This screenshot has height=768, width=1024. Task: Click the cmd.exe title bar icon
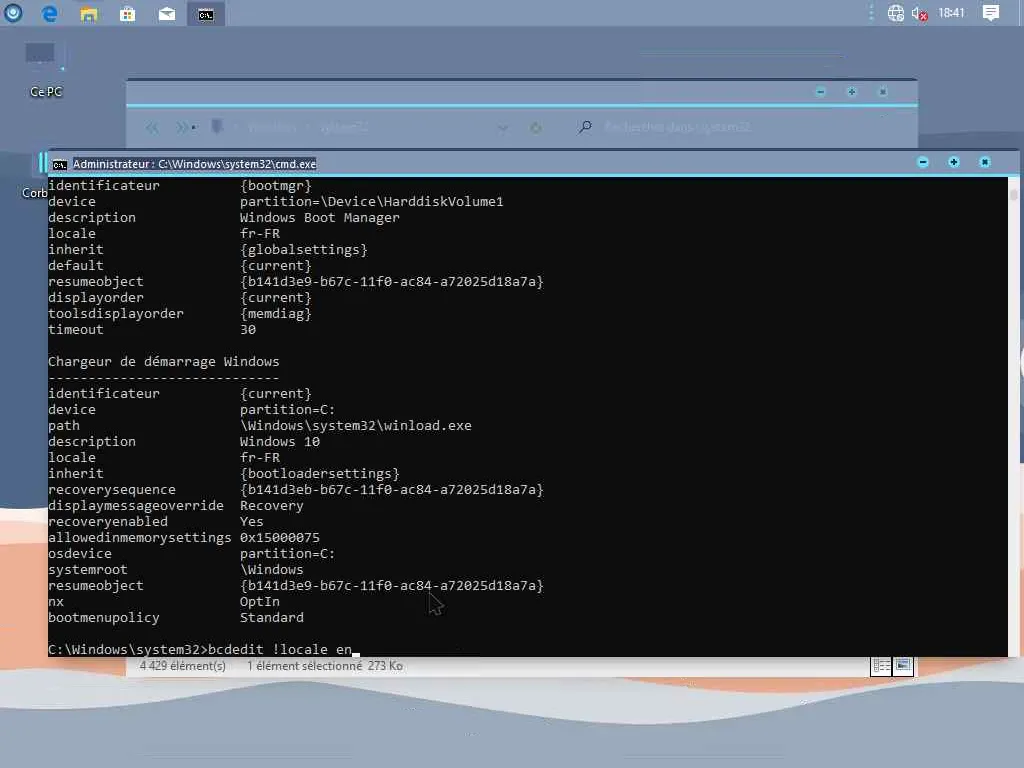click(59, 165)
